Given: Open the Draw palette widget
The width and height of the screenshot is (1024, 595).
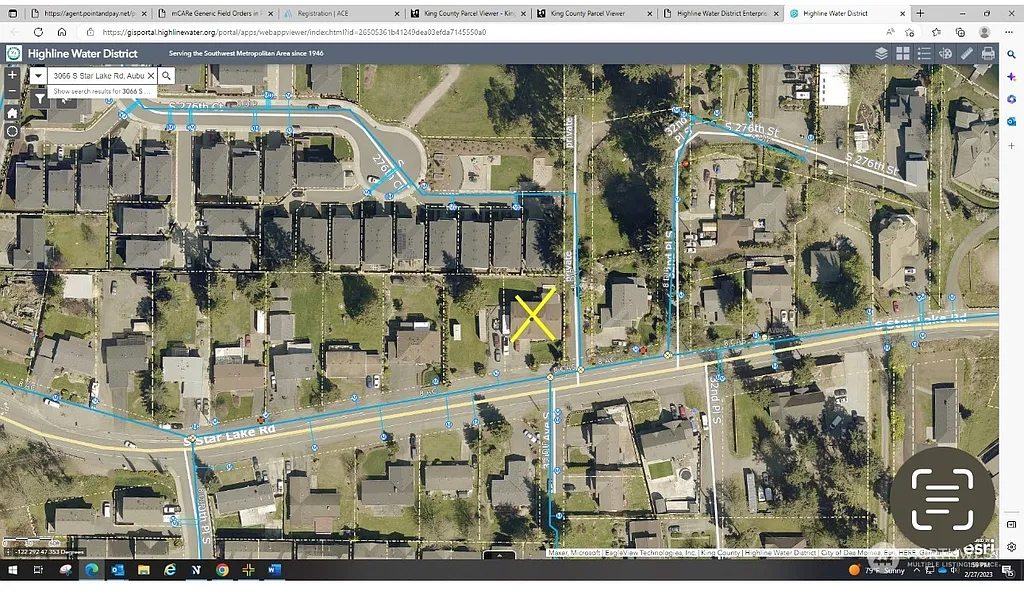Looking at the screenshot, I should pyautogui.click(x=946, y=54).
